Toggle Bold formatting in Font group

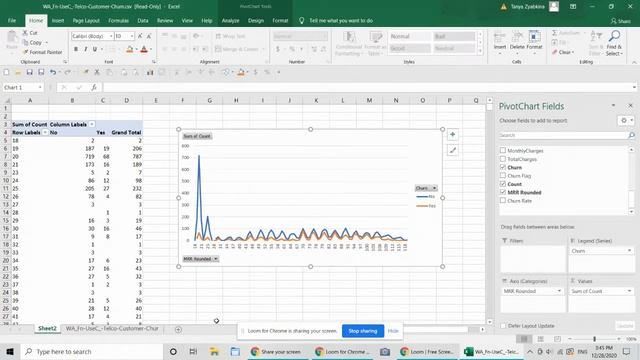click(76, 49)
